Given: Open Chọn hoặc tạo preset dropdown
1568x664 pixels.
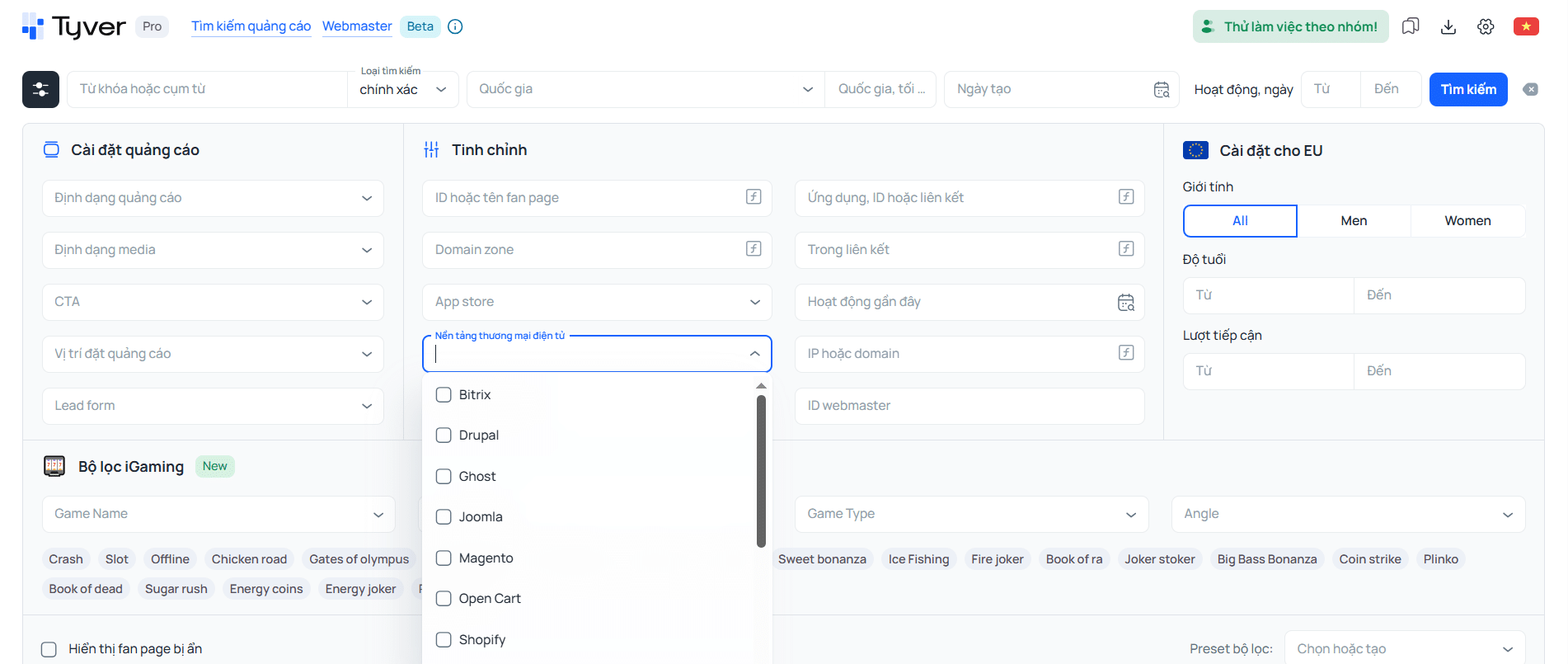Looking at the screenshot, I should pyautogui.click(x=1405, y=649).
